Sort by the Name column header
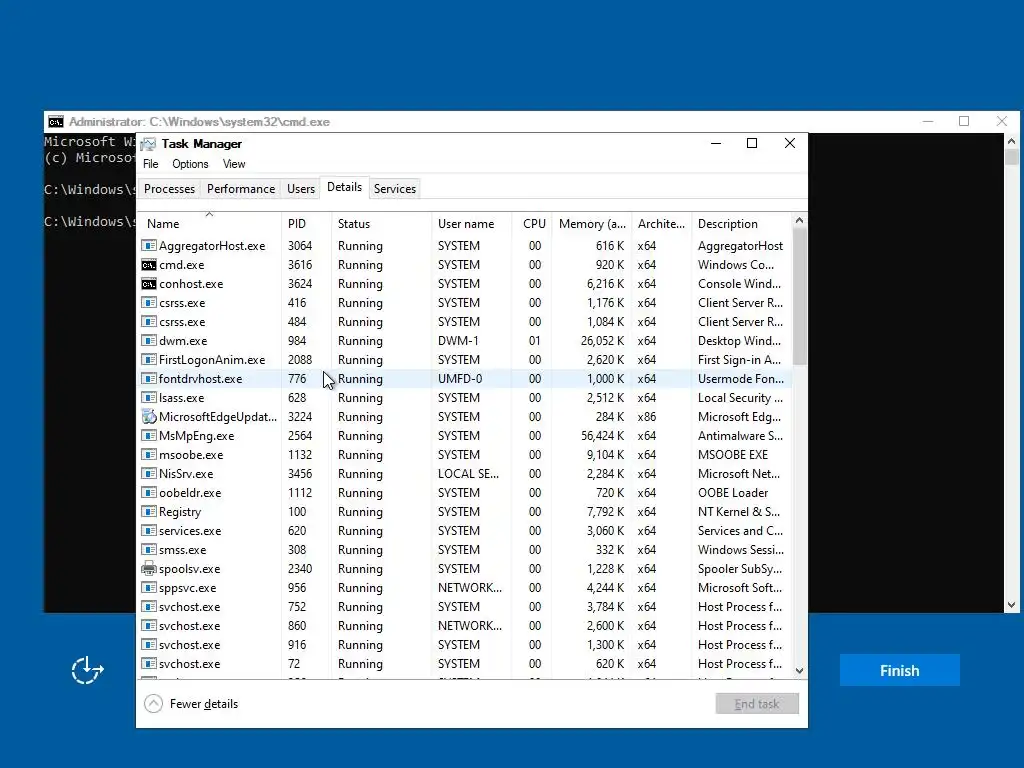 click(x=210, y=223)
